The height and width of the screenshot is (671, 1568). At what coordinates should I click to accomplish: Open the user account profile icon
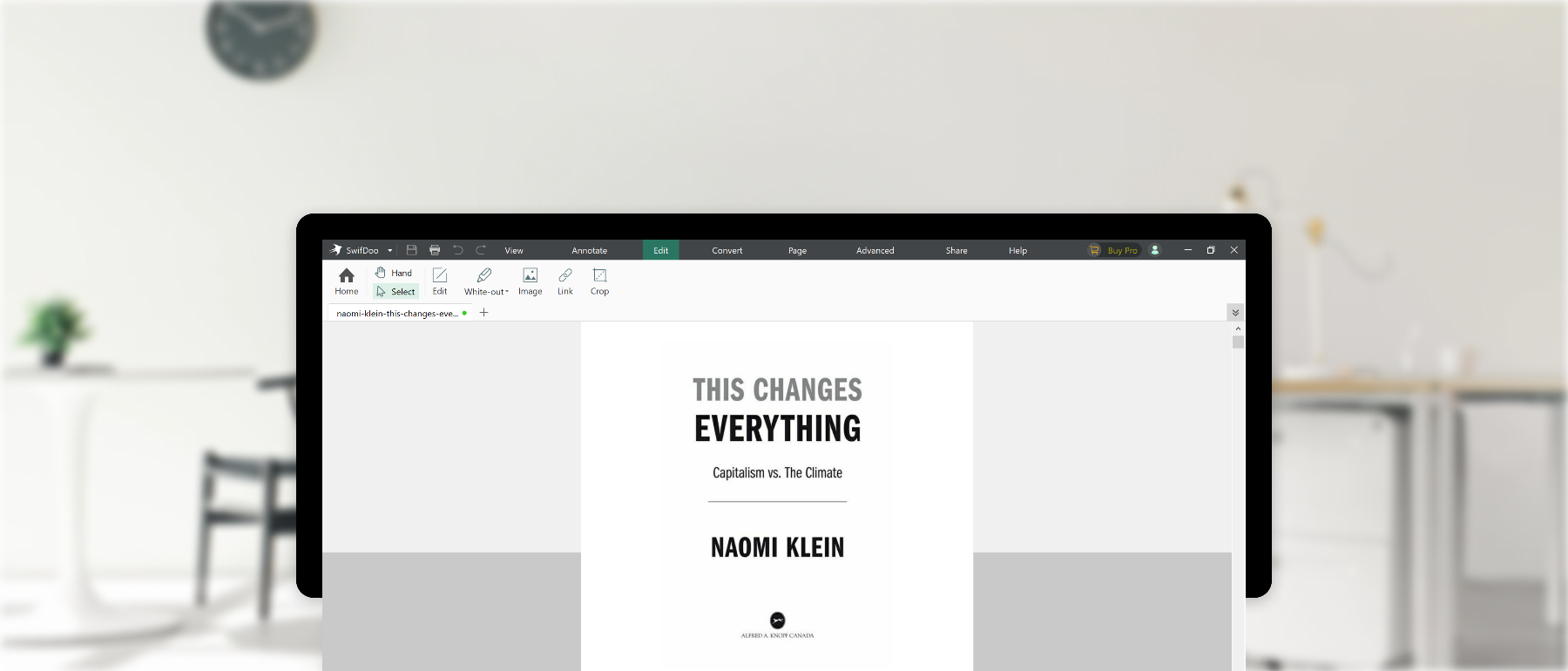click(1155, 250)
